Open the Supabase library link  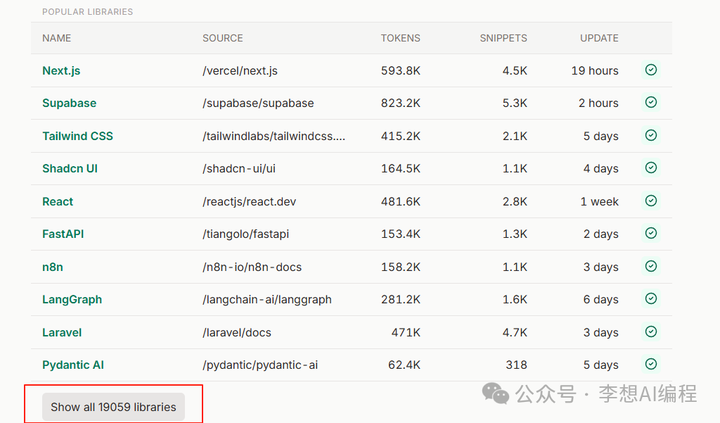[69, 103]
